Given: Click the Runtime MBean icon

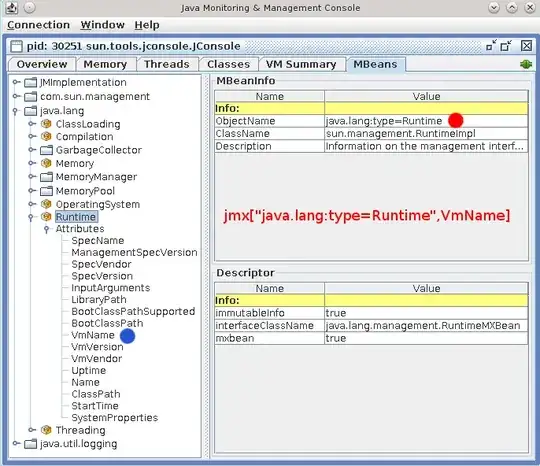Looking at the screenshot, I should pyautogui.click(x=46, y=217).
